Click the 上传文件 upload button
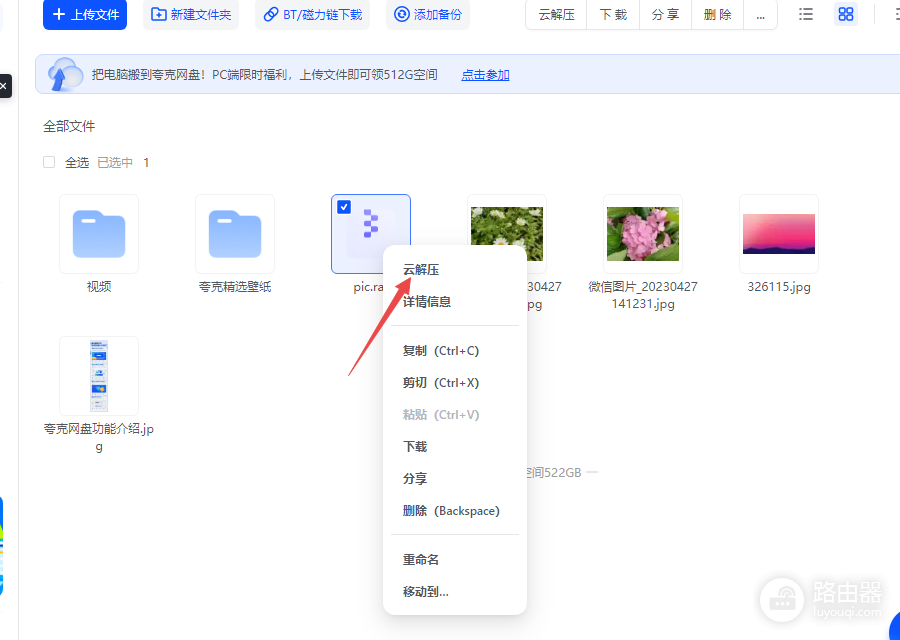The image size is (900, 640). pos(85,14)
